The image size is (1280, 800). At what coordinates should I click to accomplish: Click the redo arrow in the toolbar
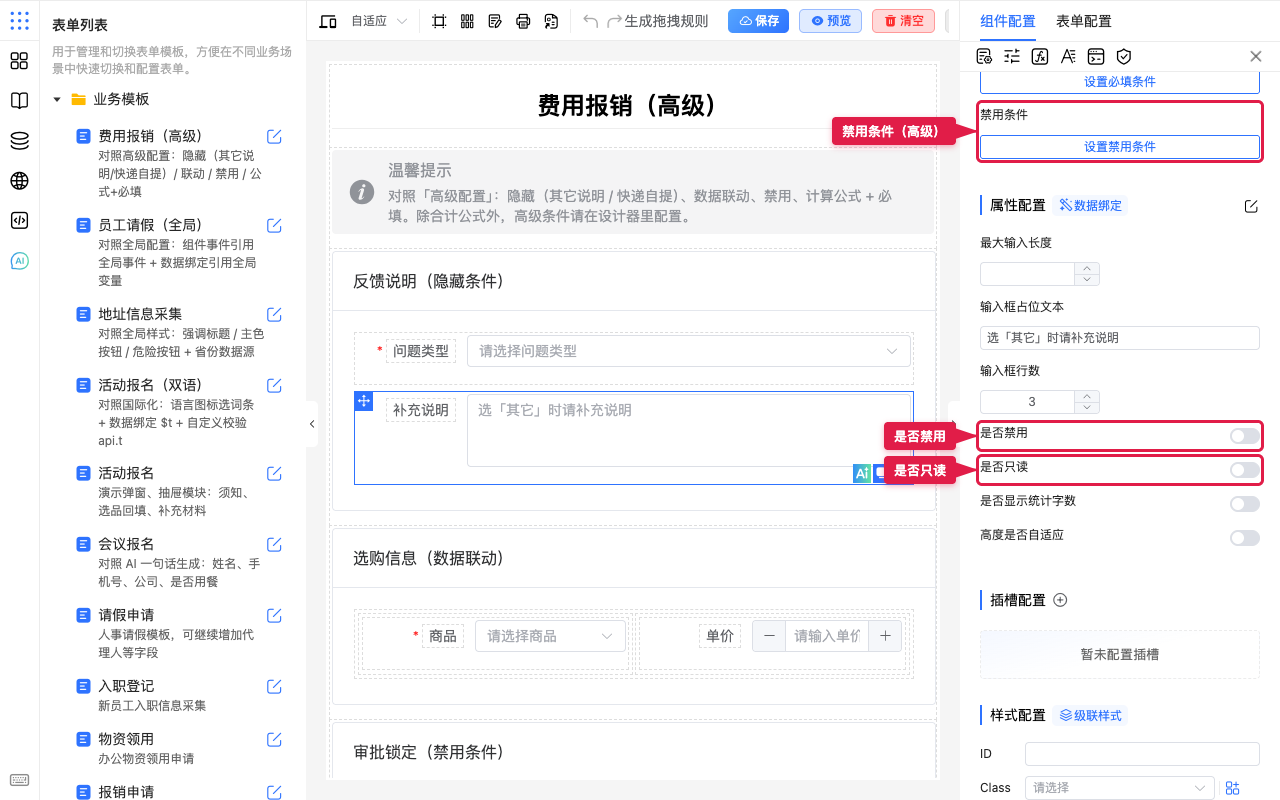coord(614,21)
